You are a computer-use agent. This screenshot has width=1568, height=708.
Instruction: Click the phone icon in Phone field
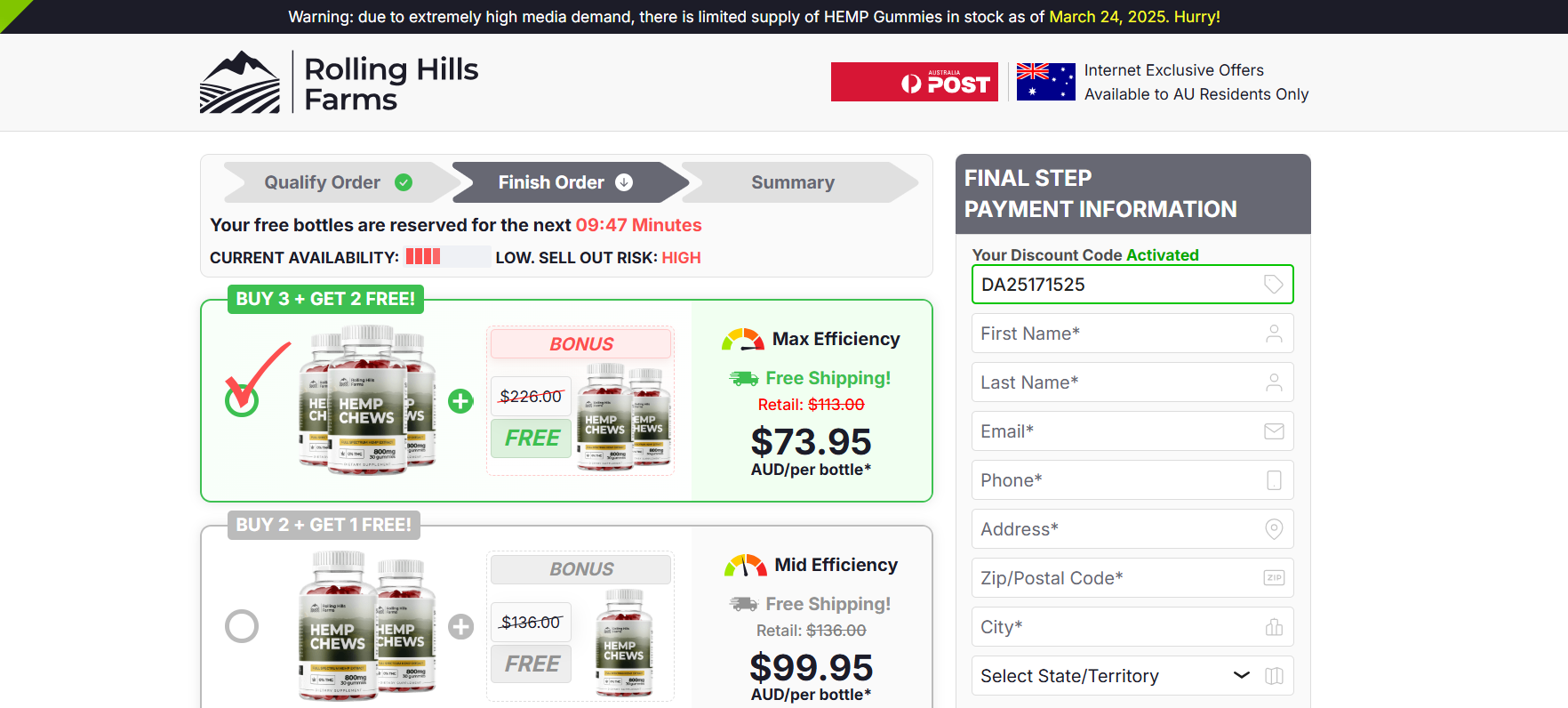tap(1273, 480)
